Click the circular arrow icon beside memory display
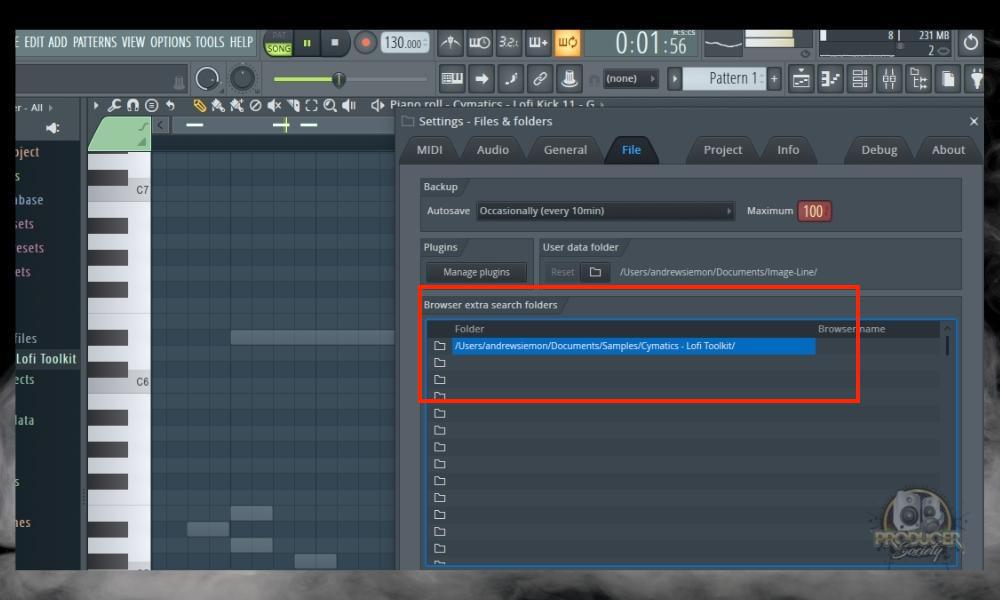The height and width of the screenshot is (600, 1000). pos(971,43)
